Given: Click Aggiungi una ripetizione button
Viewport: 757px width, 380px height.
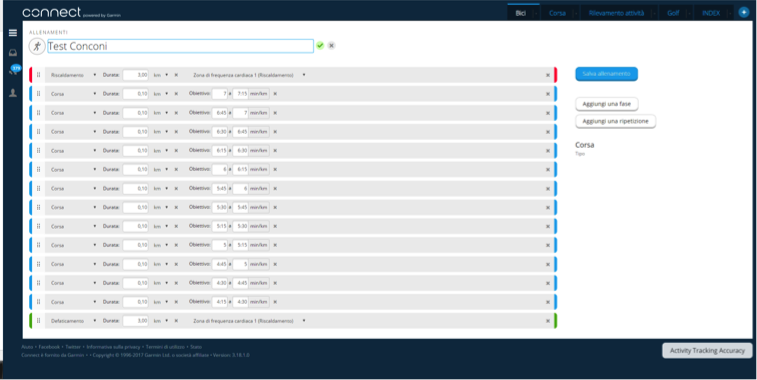Looking at the screenshot, I should pos(616,121).
